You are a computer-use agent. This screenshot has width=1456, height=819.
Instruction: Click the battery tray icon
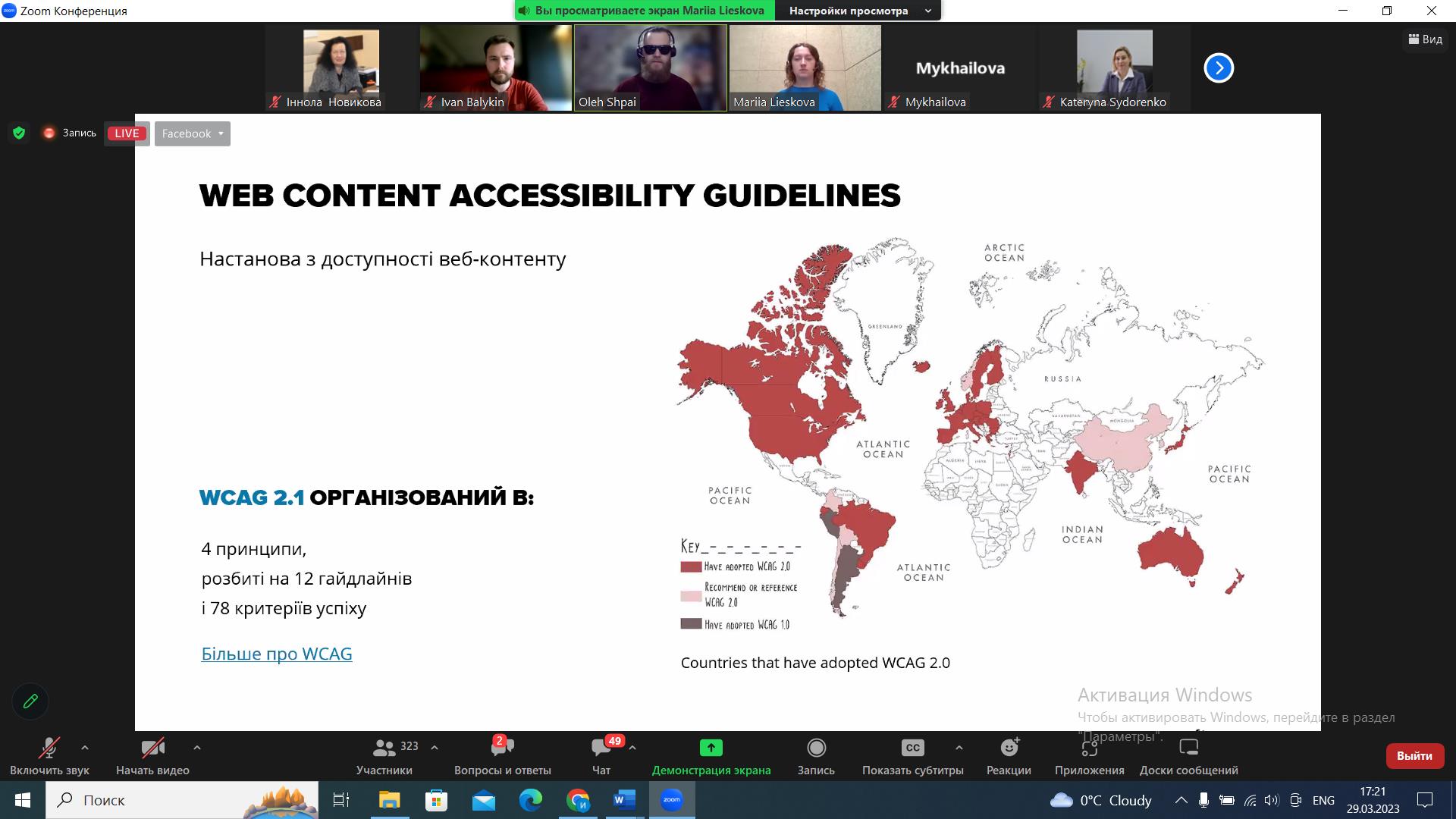[x=1226, y=800]
